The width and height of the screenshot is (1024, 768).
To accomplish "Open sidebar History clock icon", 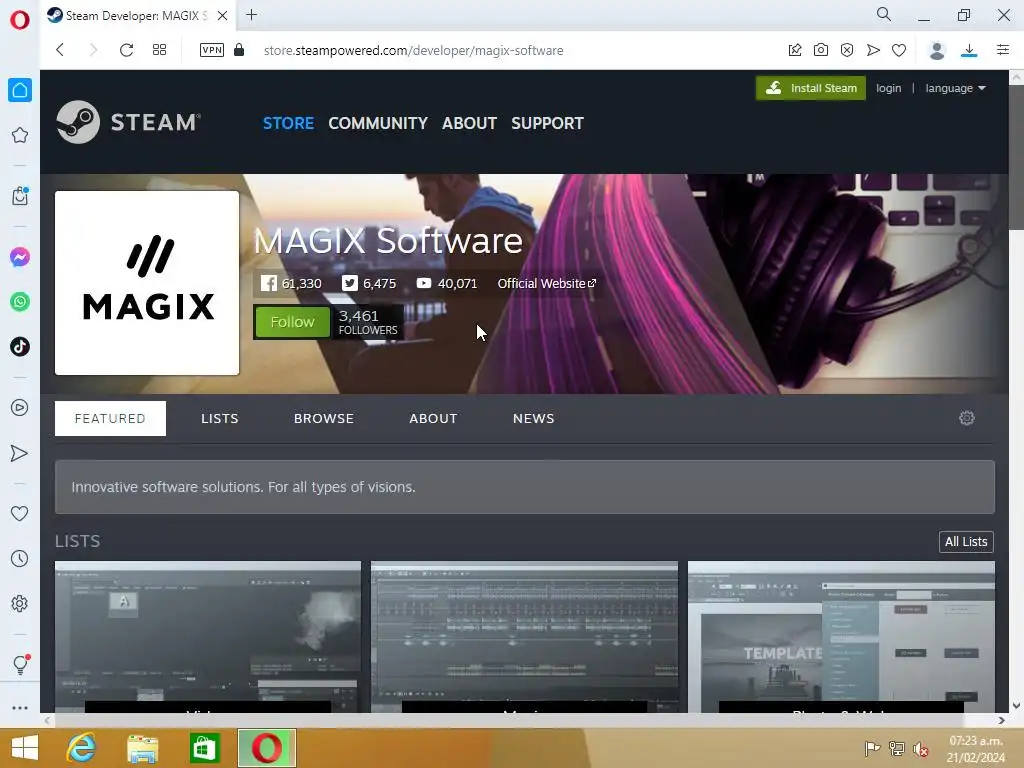I will pyautogui.click(x=20, y=558).
